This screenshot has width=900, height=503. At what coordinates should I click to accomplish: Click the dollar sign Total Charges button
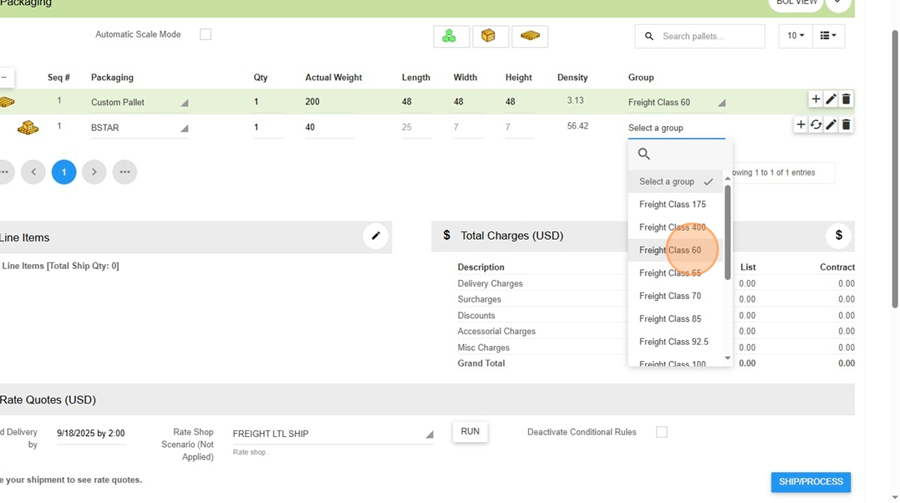tap(838, 236)
